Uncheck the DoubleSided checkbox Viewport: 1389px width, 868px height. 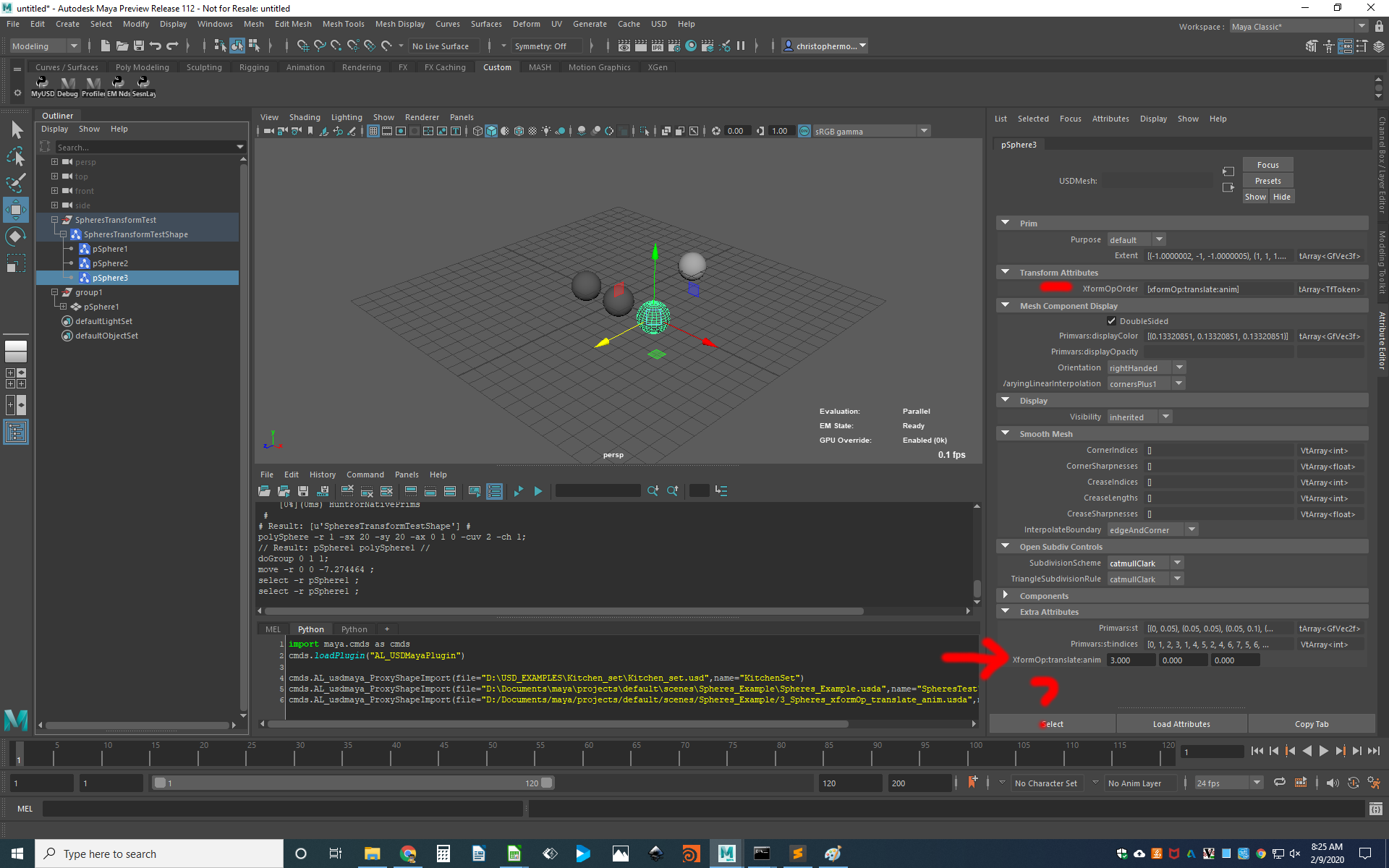click(x=1113, y=320)
